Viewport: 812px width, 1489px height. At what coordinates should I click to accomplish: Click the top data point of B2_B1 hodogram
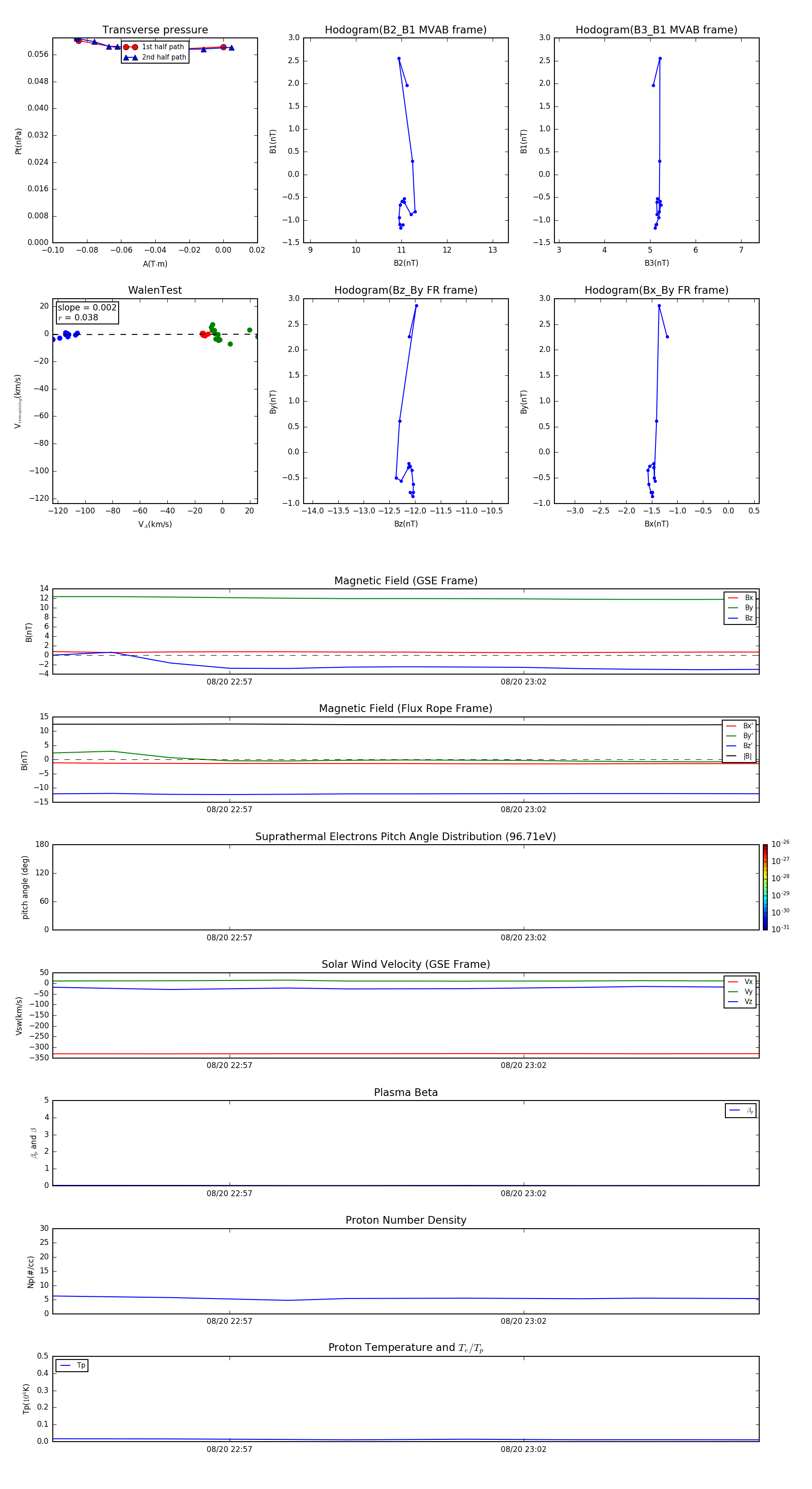[x=399, y=58]
